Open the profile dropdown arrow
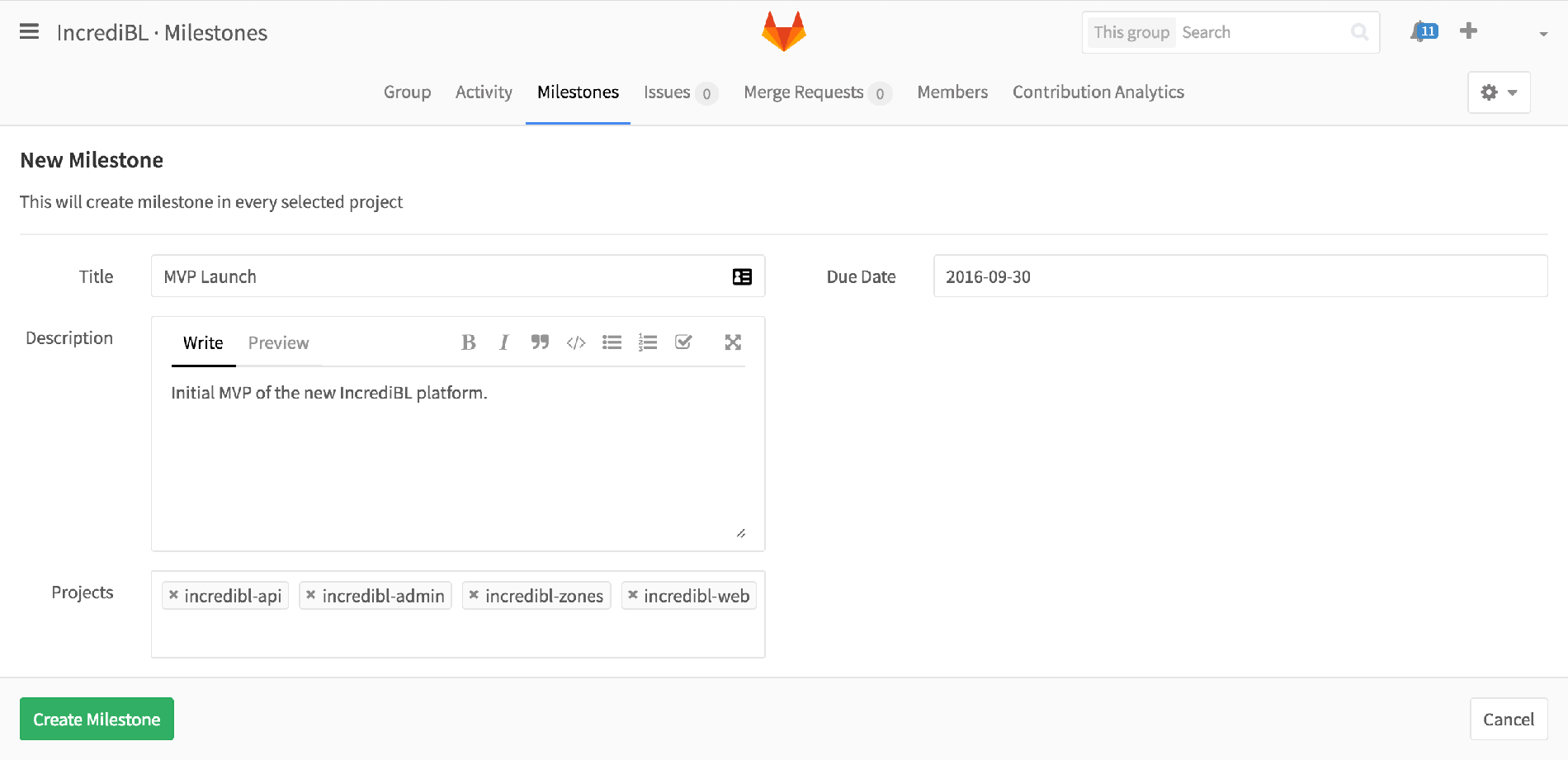 (1542, 33)
